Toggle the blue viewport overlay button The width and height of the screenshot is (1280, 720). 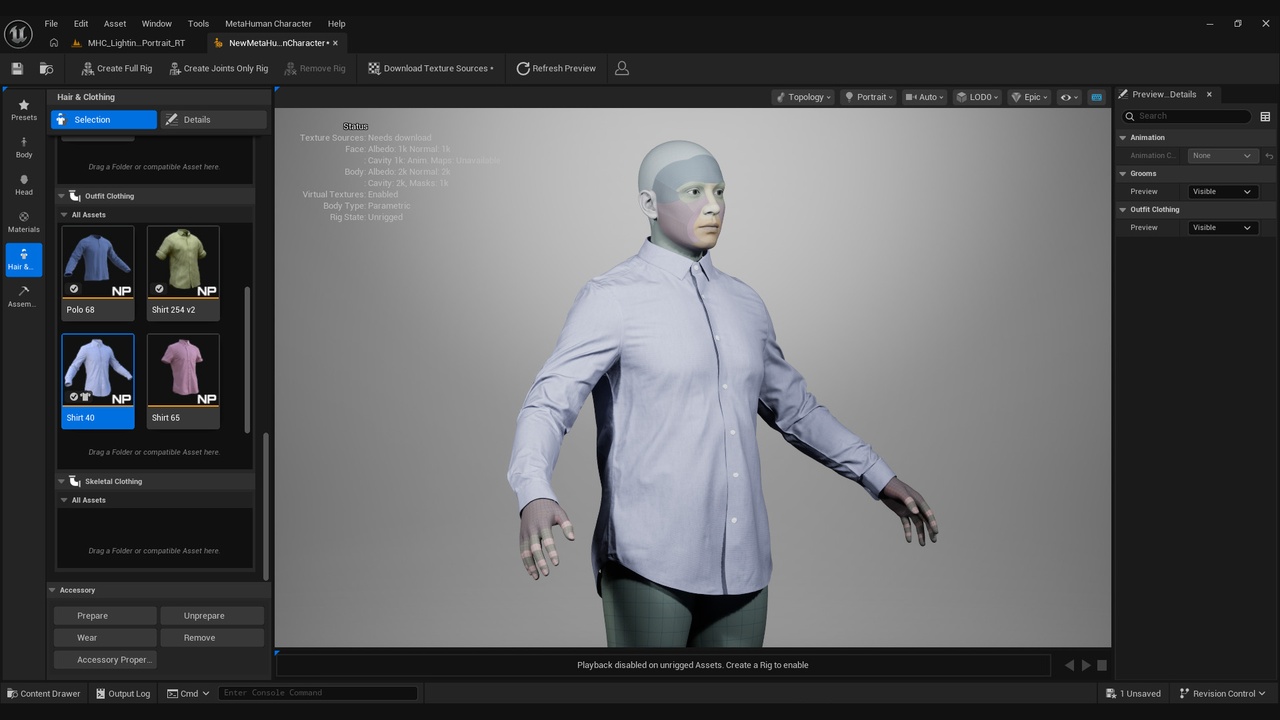click(1096, 97)
